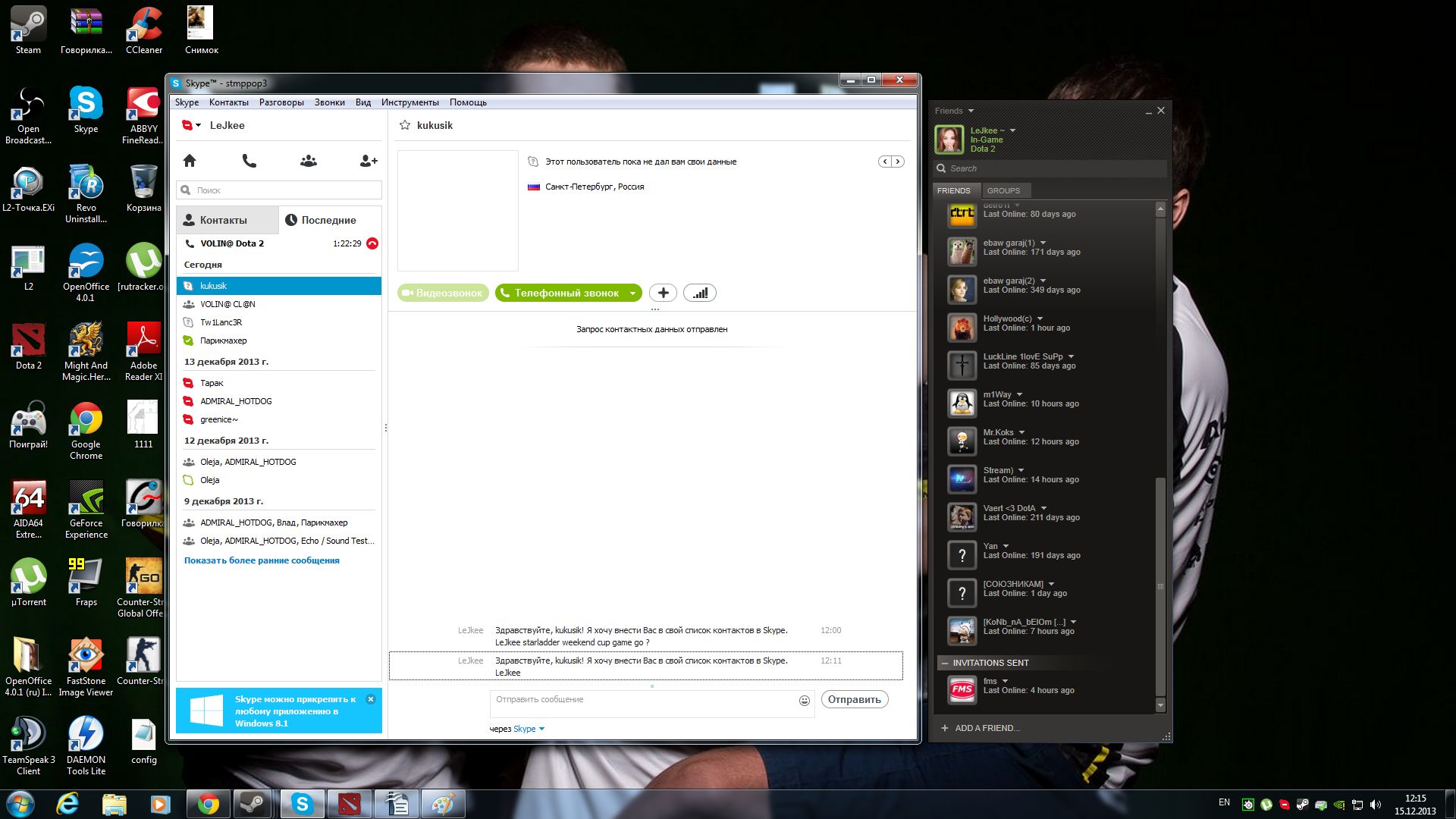This screenshot has width=1456, height=819.
Task: Click the Видеозвонок button
Action: 442,293
